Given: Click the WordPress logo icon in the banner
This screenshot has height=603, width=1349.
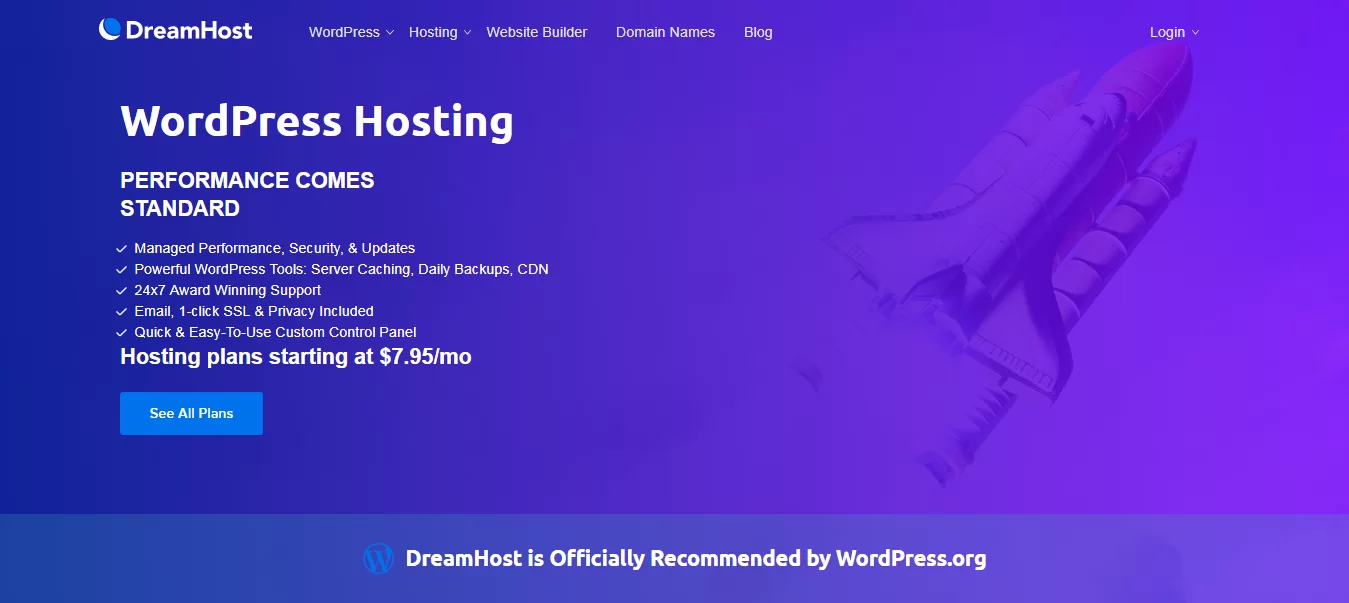Looking at the screenshot, I should tap(378, 558).
